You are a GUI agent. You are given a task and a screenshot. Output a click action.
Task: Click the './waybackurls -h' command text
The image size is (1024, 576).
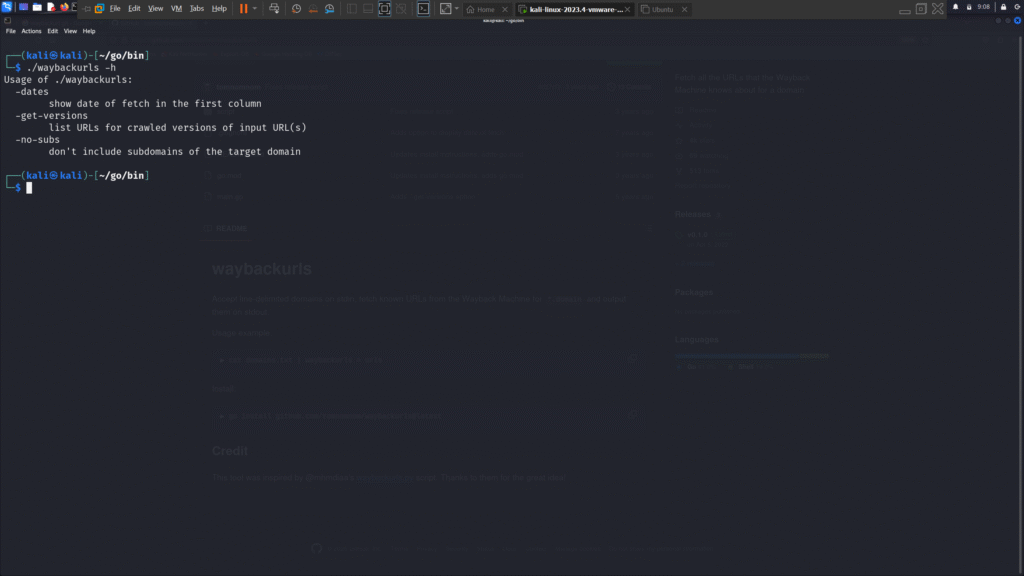[x=71, y=67]
